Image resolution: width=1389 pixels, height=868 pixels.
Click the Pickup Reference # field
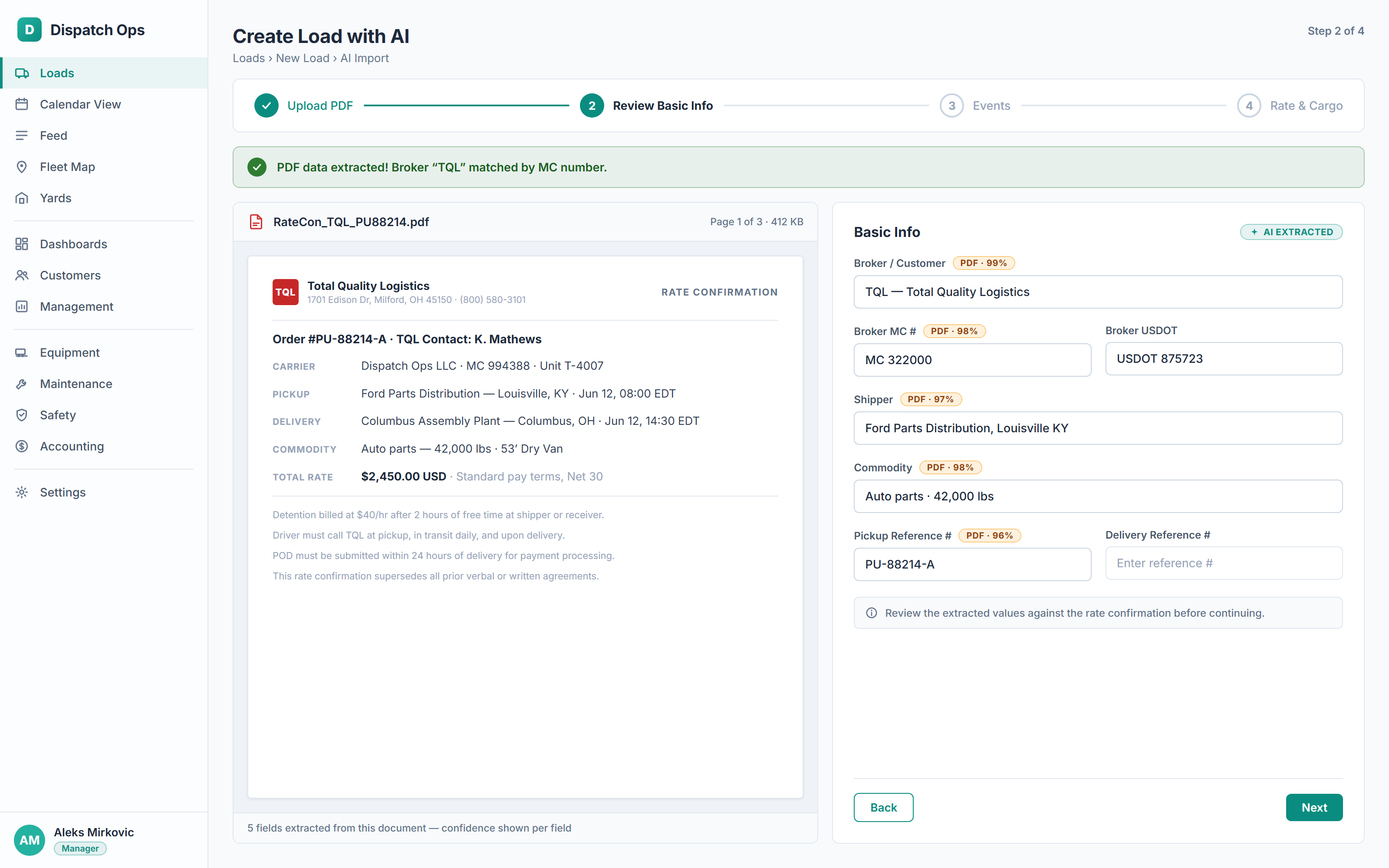pos(972,564)
